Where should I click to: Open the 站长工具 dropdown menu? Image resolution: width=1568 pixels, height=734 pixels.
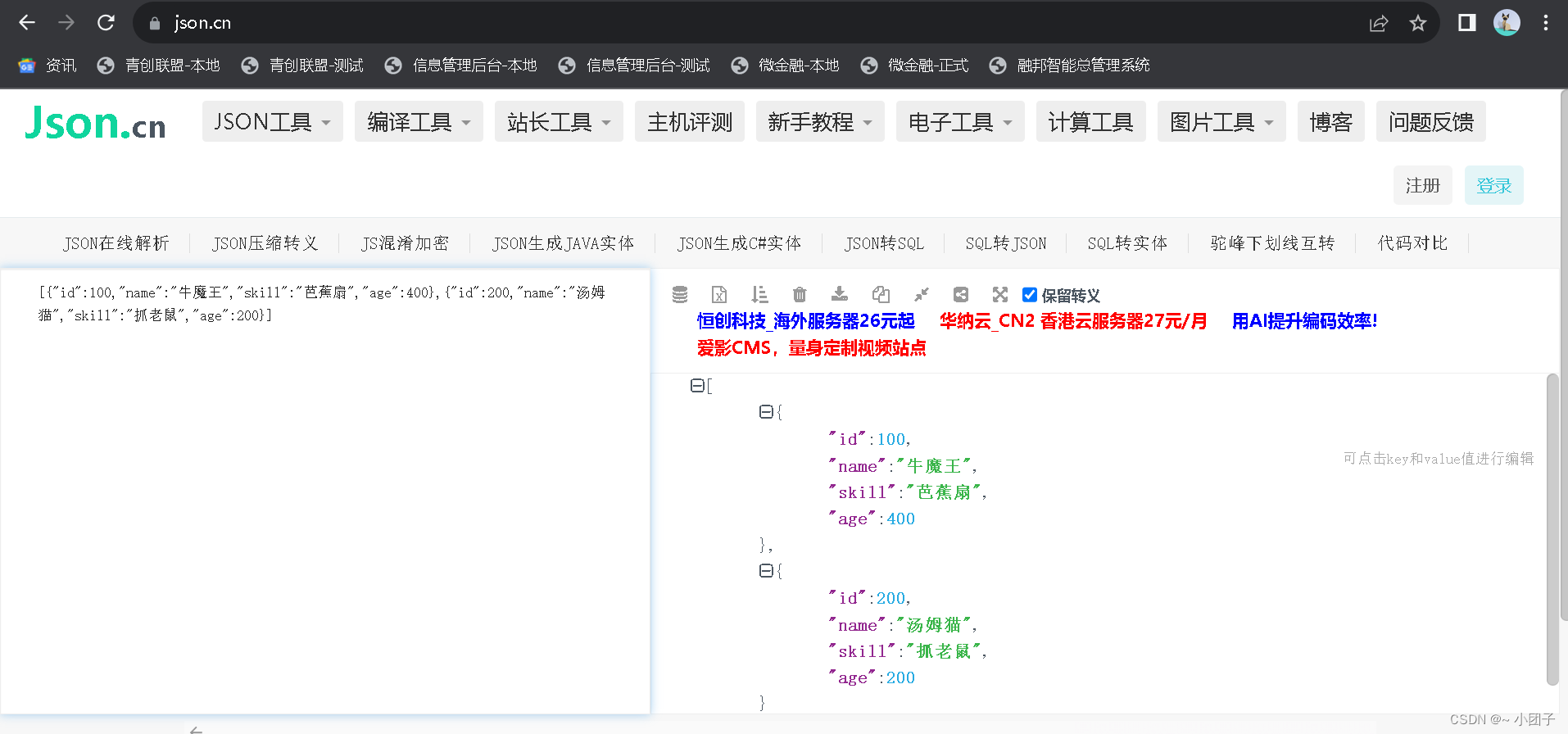(x=559, y=122)
